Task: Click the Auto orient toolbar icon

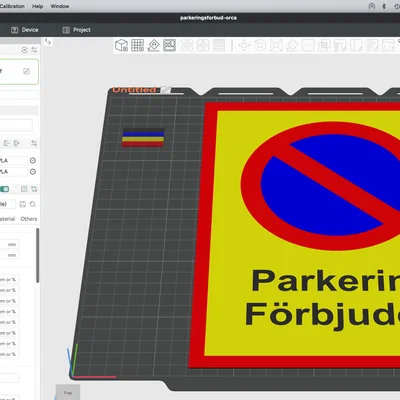Action: point(153,45)
